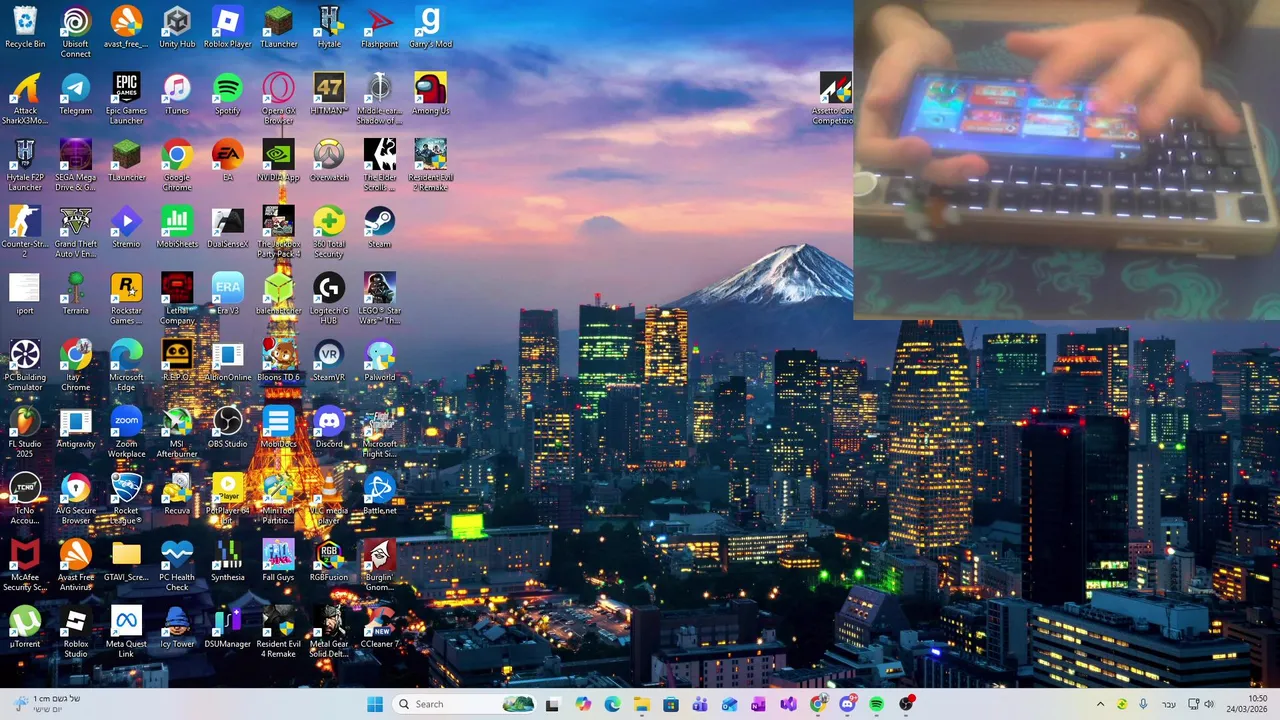
Task: Select the EA app desktop icon
Action: click(228, 160)
